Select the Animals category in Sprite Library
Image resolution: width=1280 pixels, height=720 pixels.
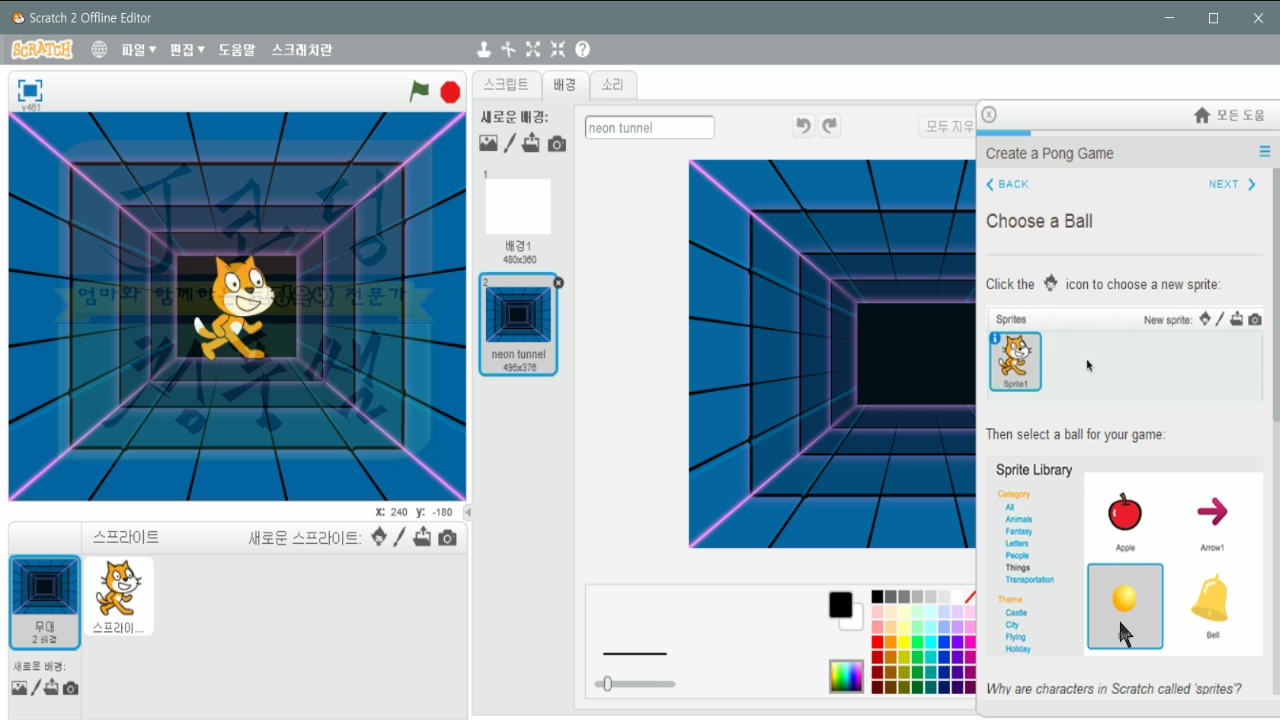tap(1019, 519)
